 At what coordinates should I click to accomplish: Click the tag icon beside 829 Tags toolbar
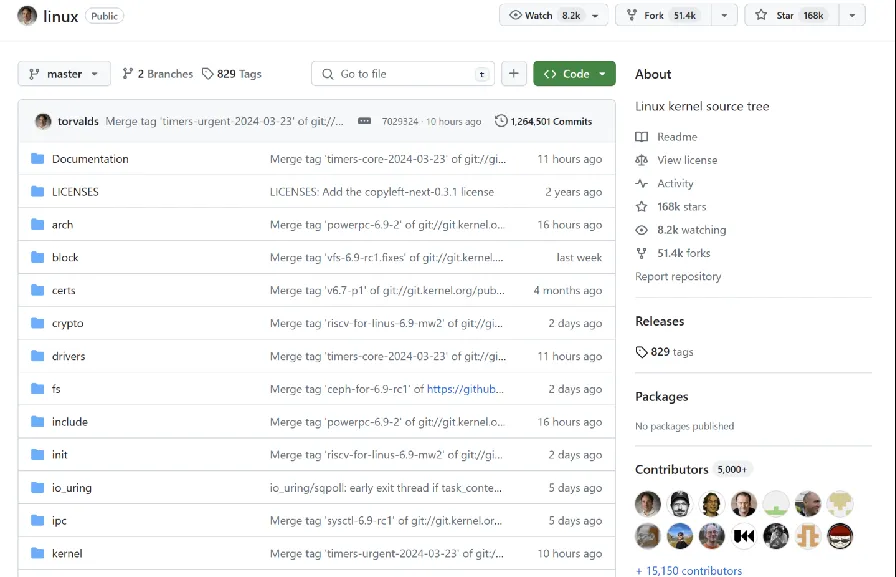click(207, 74)
